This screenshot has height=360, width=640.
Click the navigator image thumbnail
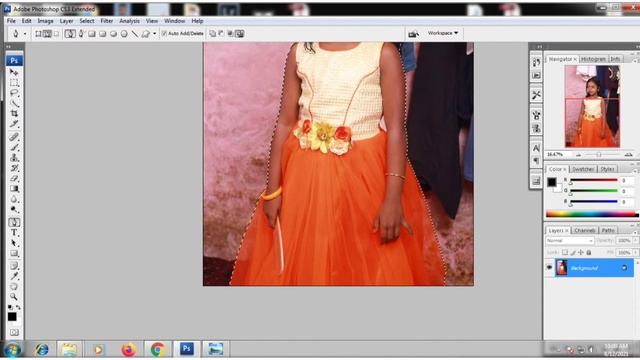592,107
